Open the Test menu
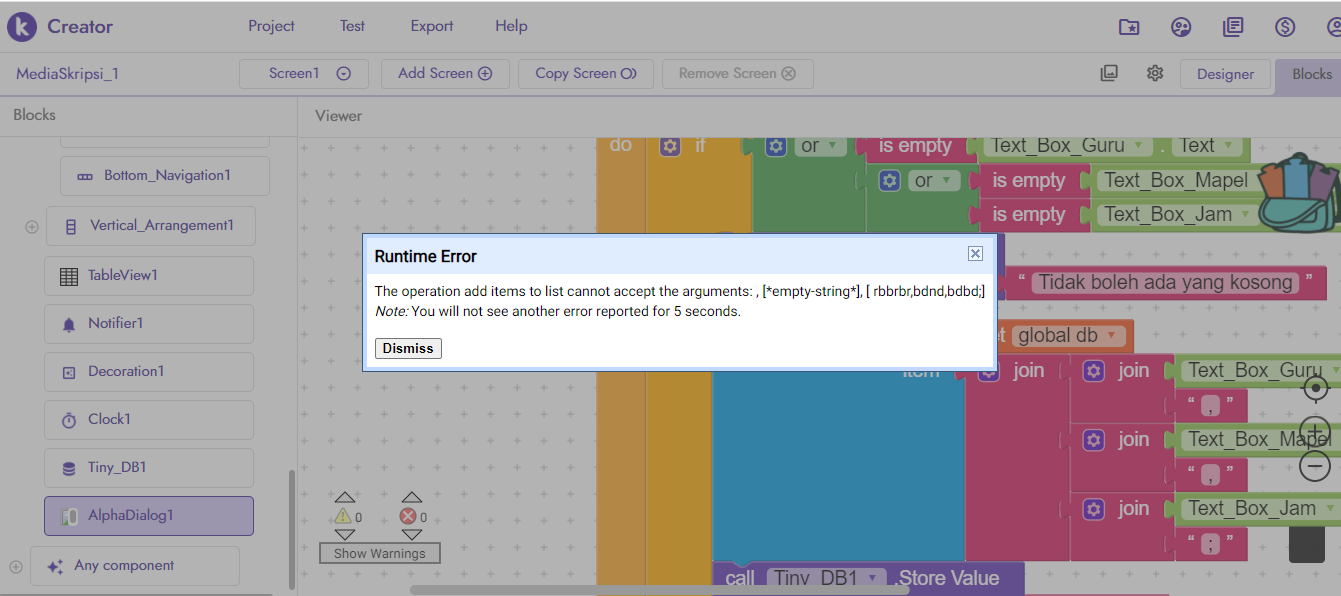This screenshot has height=596, width=1341. 352,26
